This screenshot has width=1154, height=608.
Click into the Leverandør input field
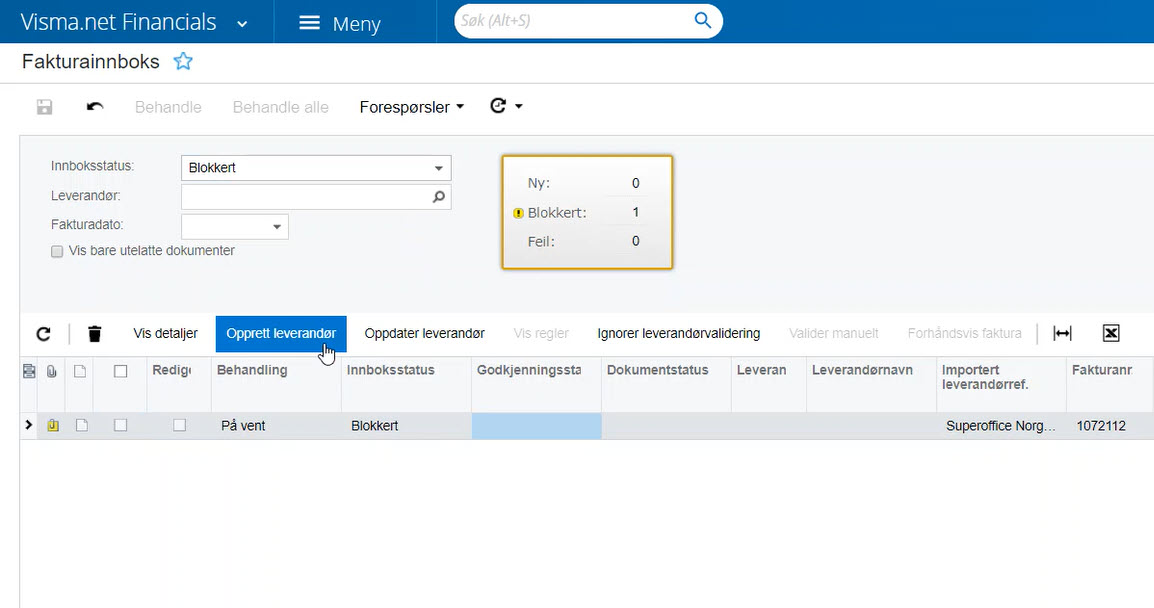(x=316, y=197)
